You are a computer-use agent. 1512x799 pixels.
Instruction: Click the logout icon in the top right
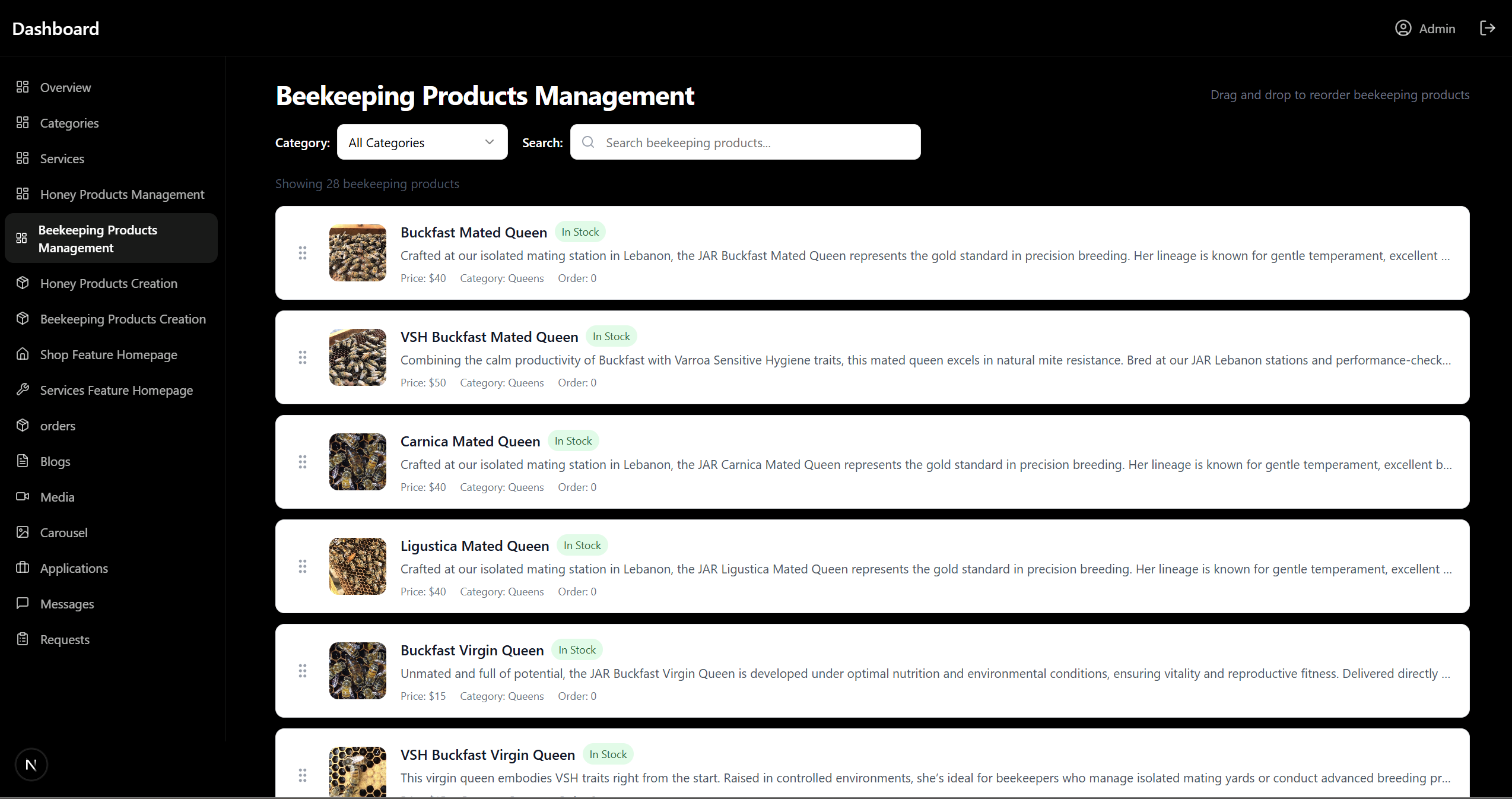coord(1488,28)
